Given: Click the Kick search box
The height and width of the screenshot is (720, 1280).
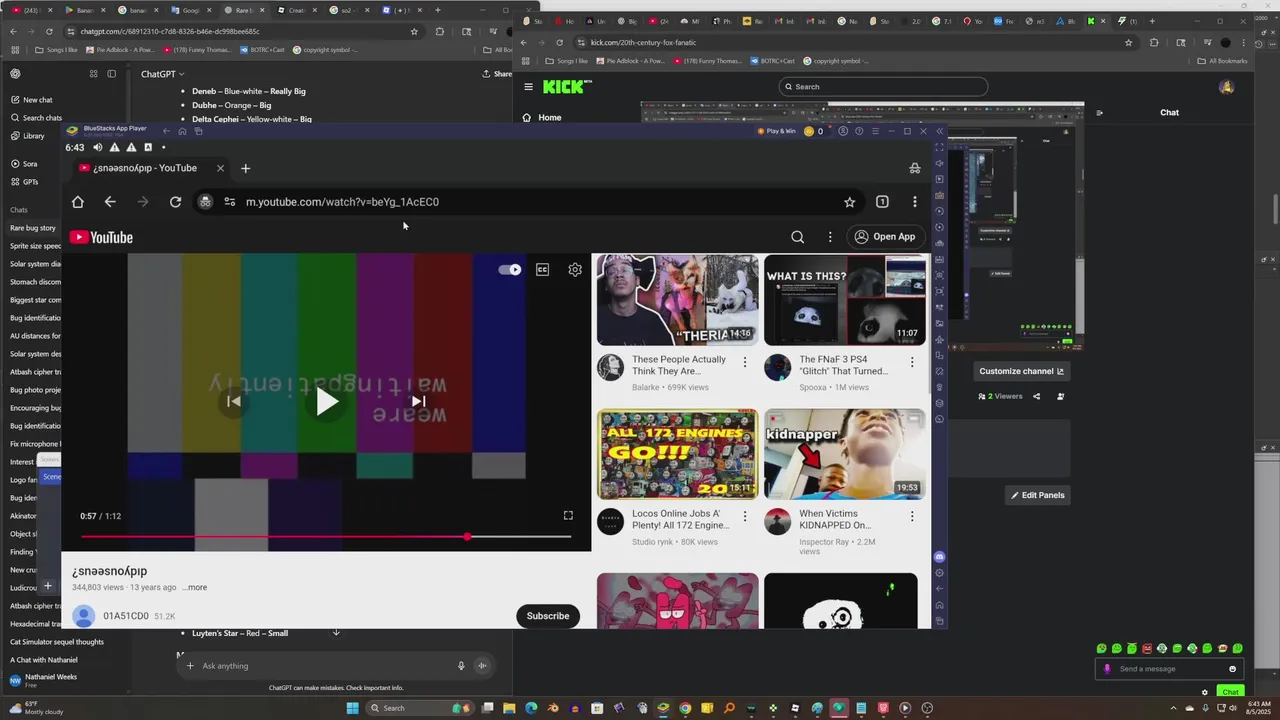Looking at the screenshot, I should click(883, 87).
